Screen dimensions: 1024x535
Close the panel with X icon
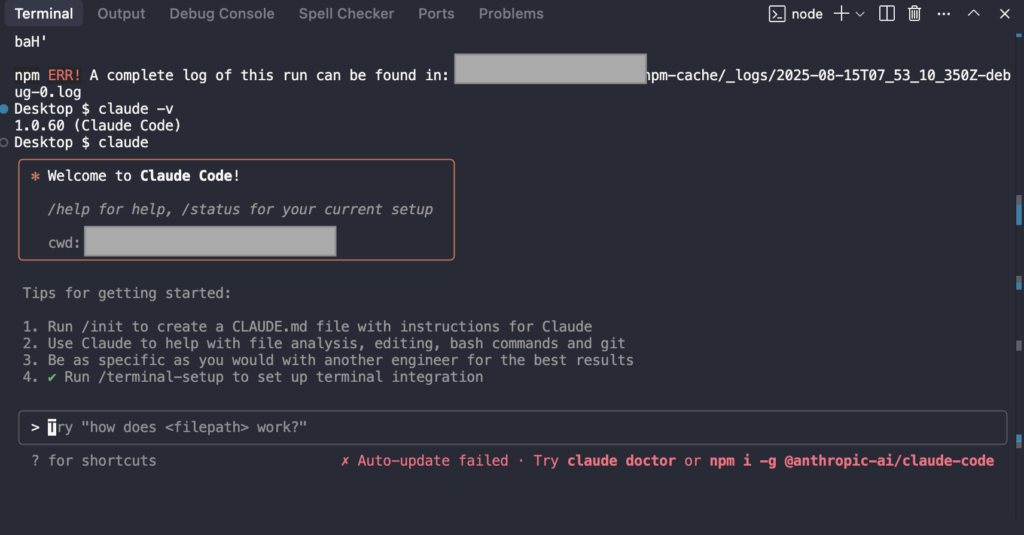click(1004, 14)
